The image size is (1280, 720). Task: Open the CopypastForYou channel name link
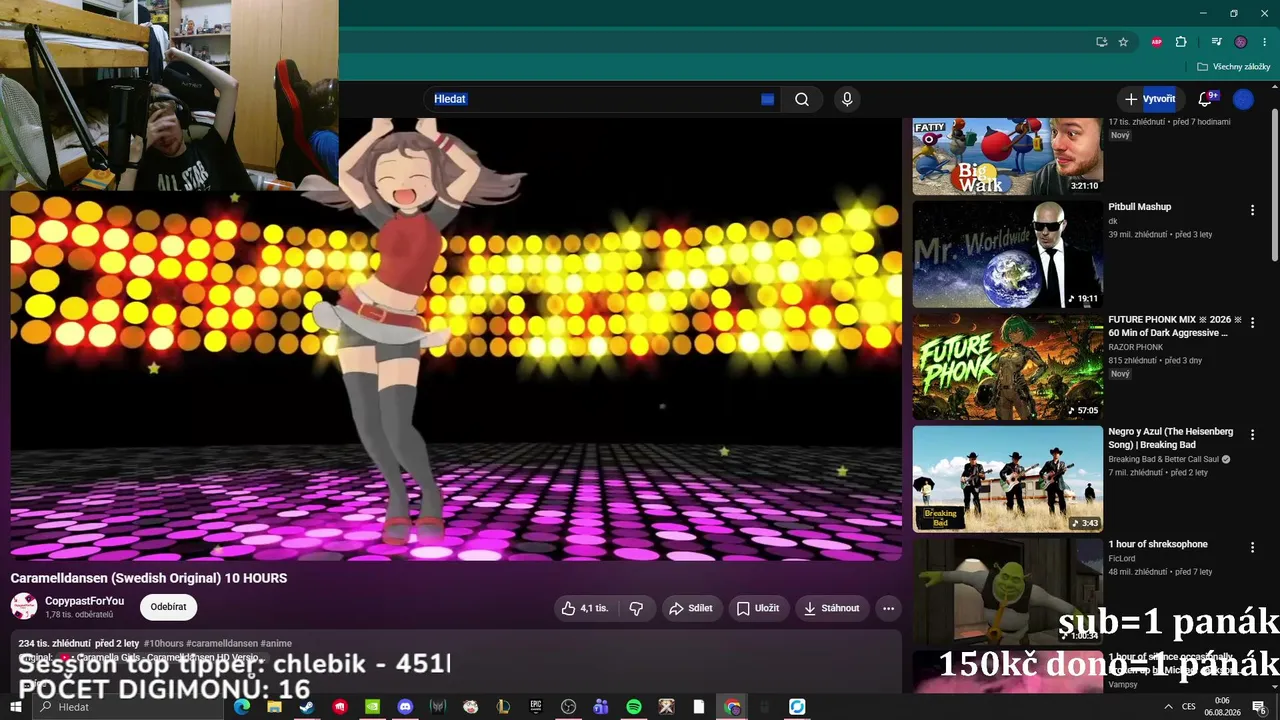pyautogui.click(x=85, y=601)
